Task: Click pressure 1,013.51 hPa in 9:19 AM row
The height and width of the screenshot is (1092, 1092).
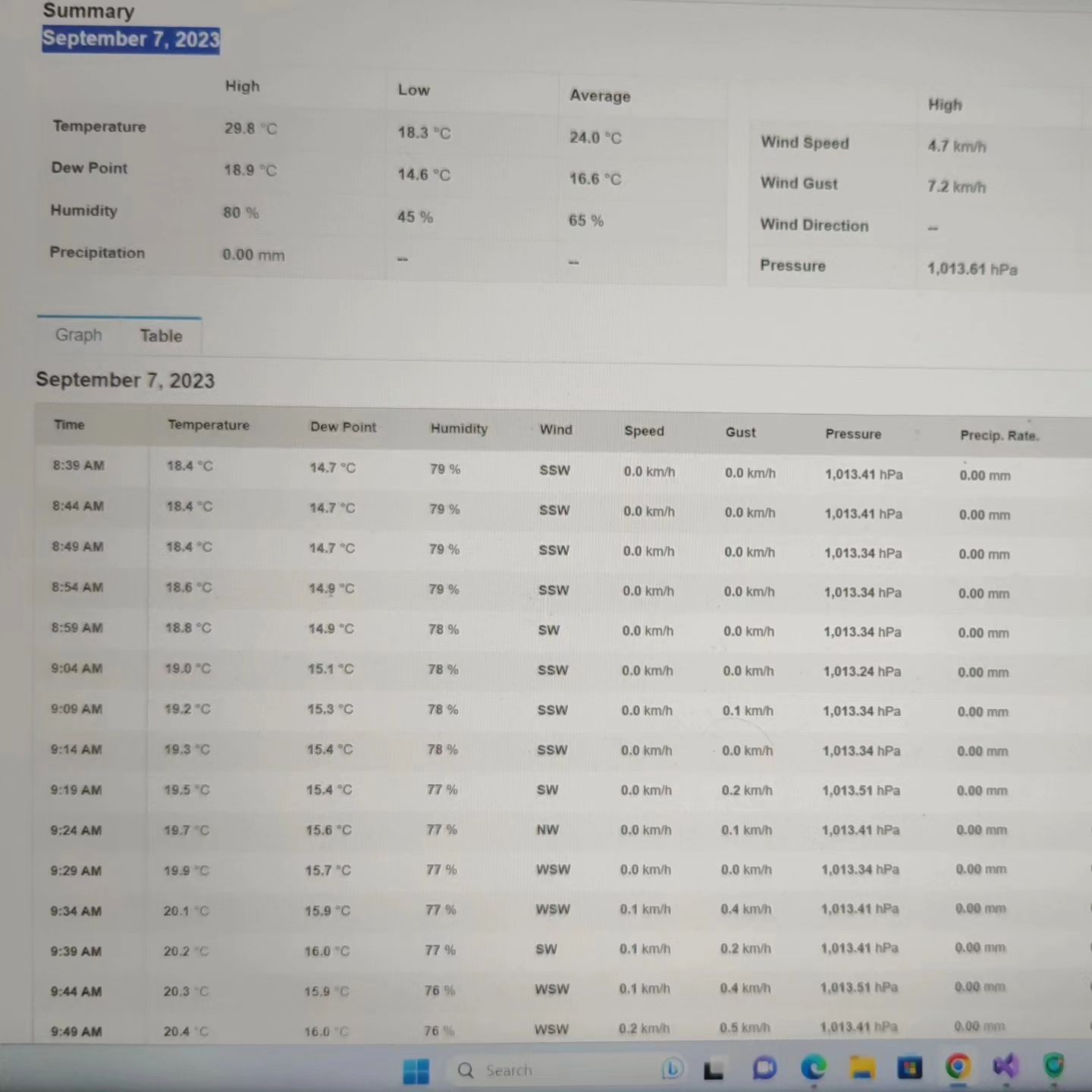Action: [861, 790]
